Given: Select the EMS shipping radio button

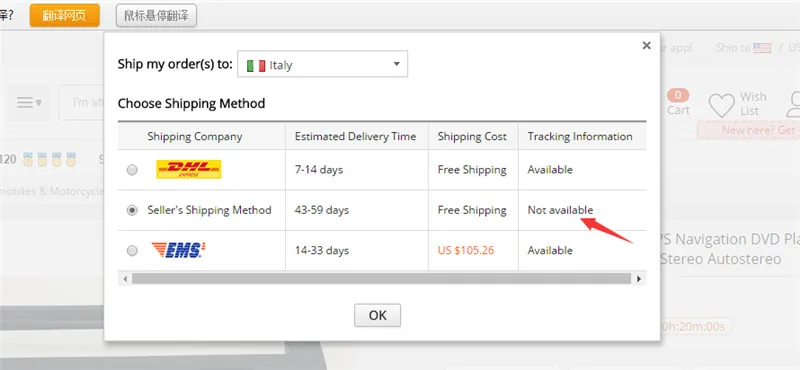Looking at the screenshot, I should pos(132,251).
